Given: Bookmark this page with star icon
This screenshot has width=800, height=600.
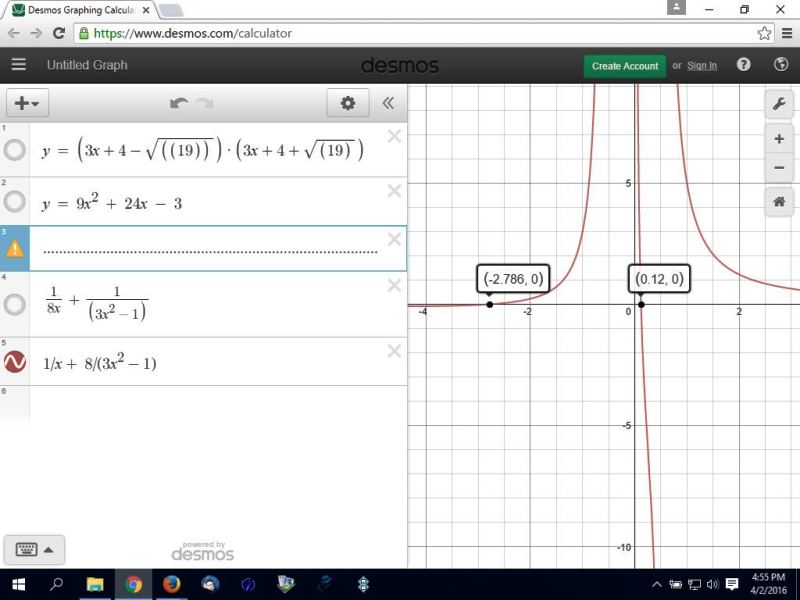Looking at the screenshot, I should [x=764, y=34].
